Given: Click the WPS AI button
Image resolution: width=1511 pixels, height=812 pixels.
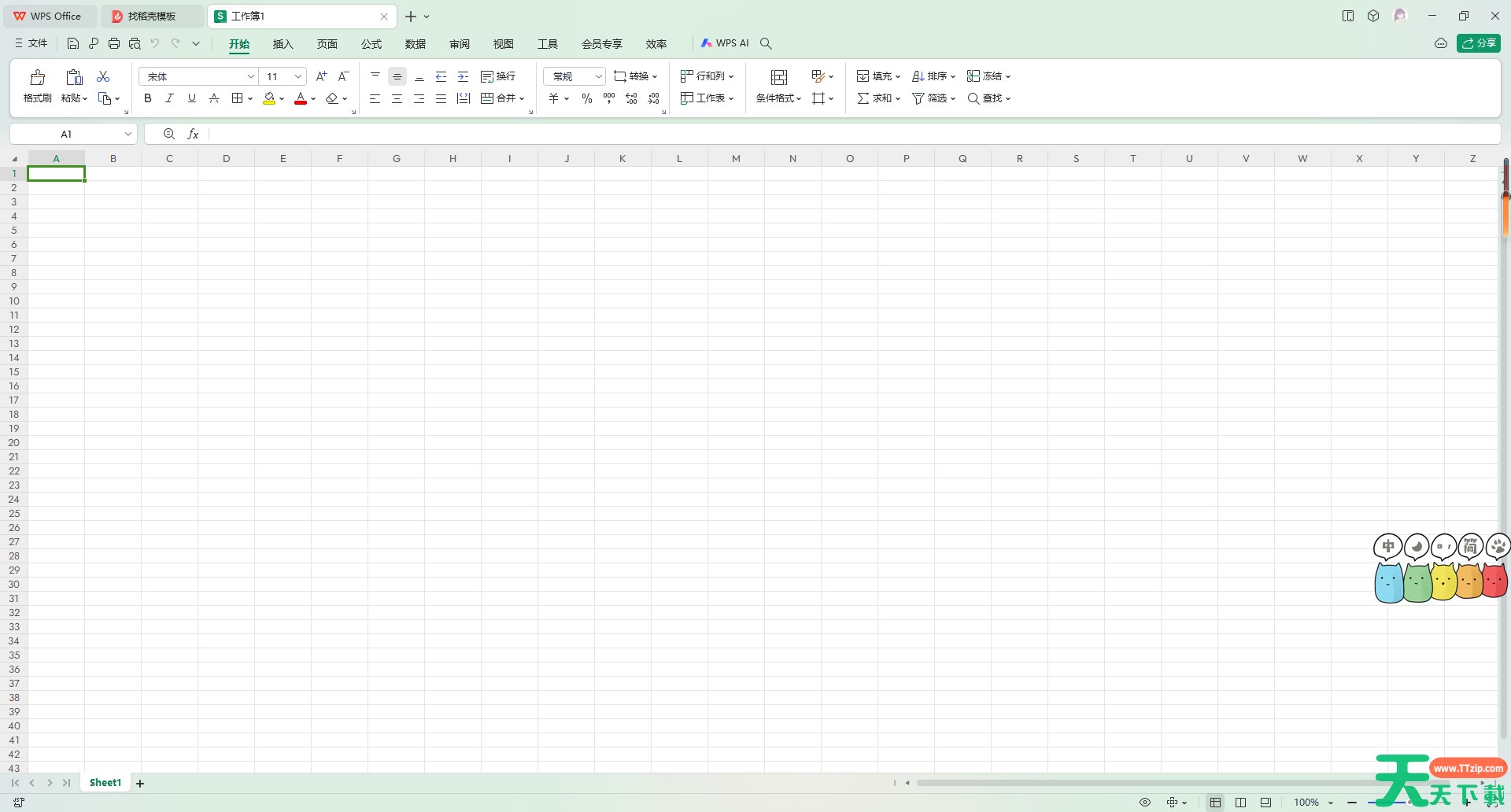Looking at the screenshot, I should tap(725, 43).
